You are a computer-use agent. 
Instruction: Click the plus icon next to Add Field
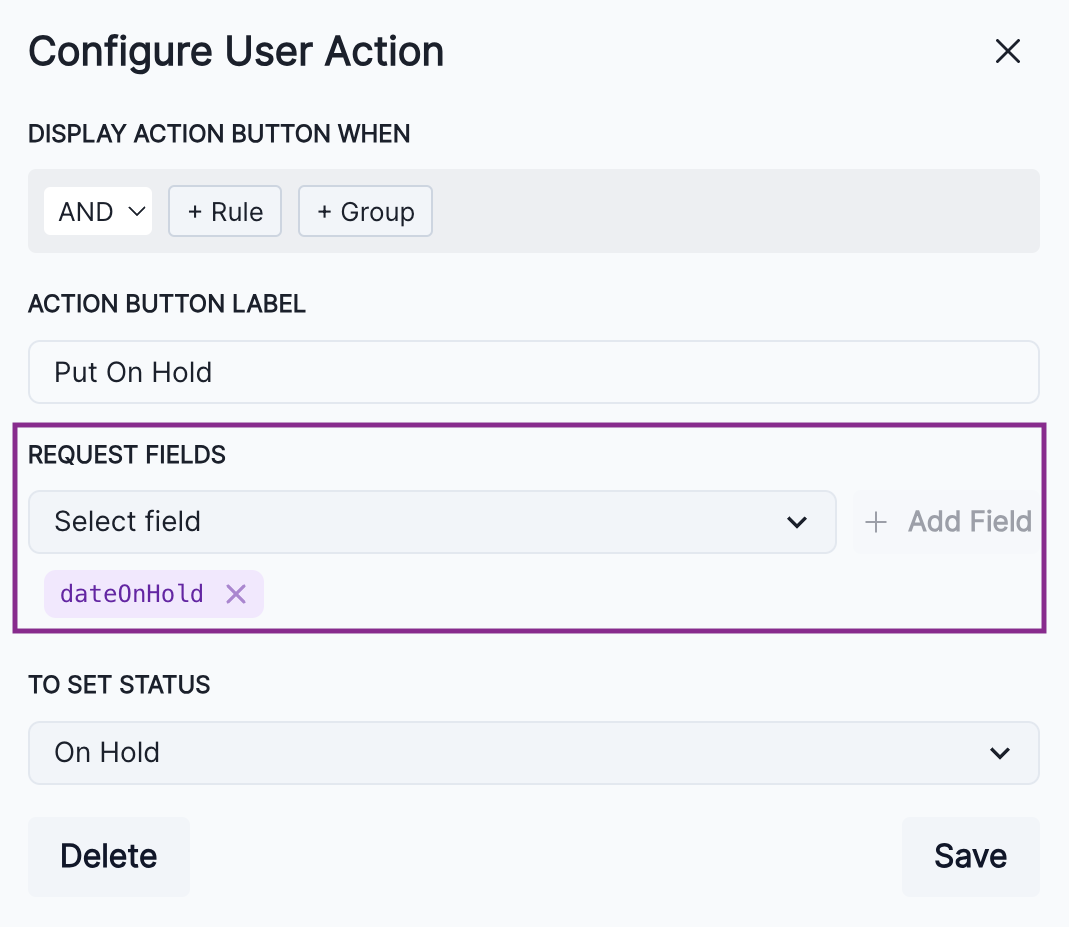click(876, 522)
